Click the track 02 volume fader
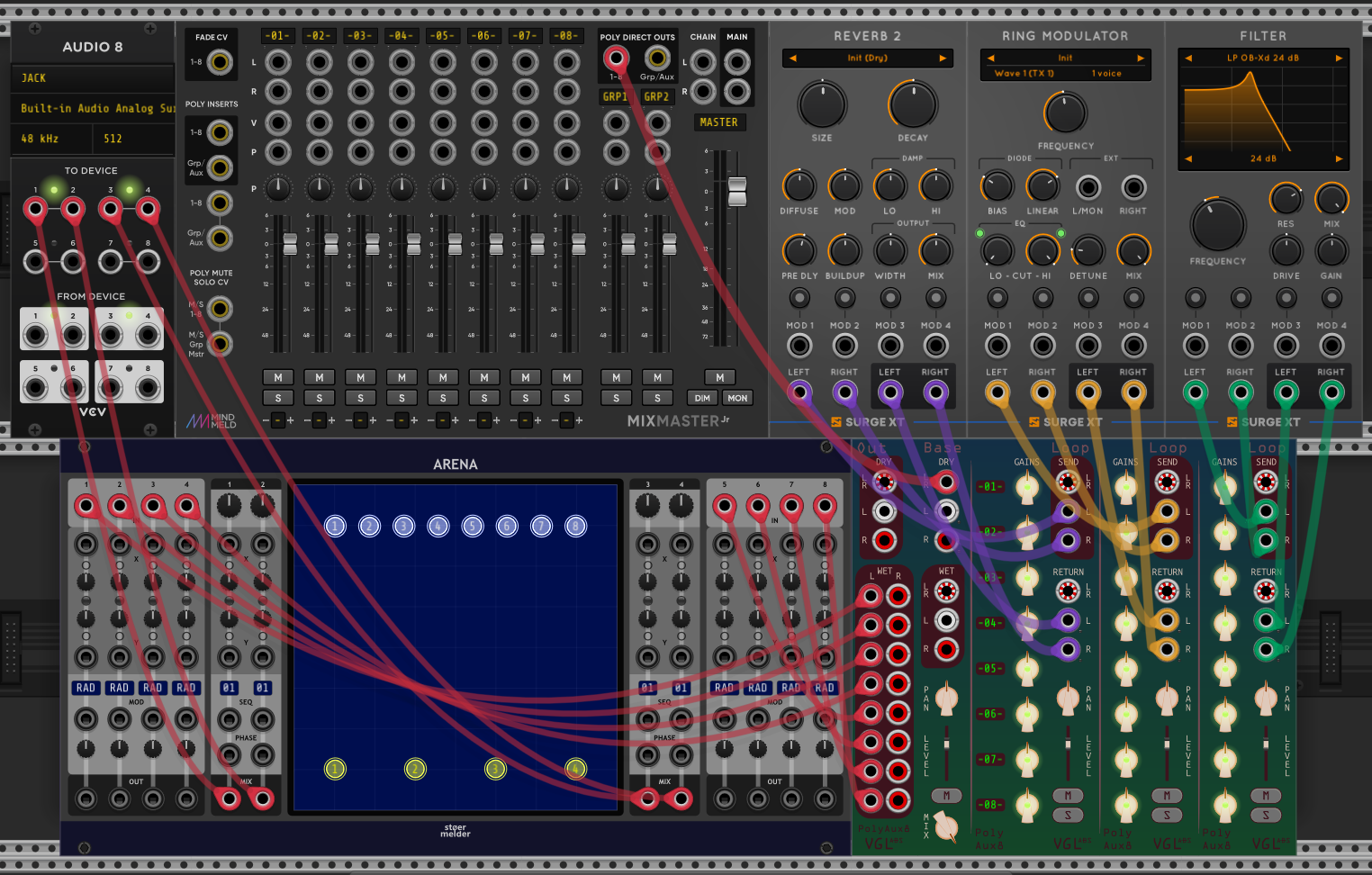Image resolution: width=1372 pixels, height=875 pixels. [331, 243]
